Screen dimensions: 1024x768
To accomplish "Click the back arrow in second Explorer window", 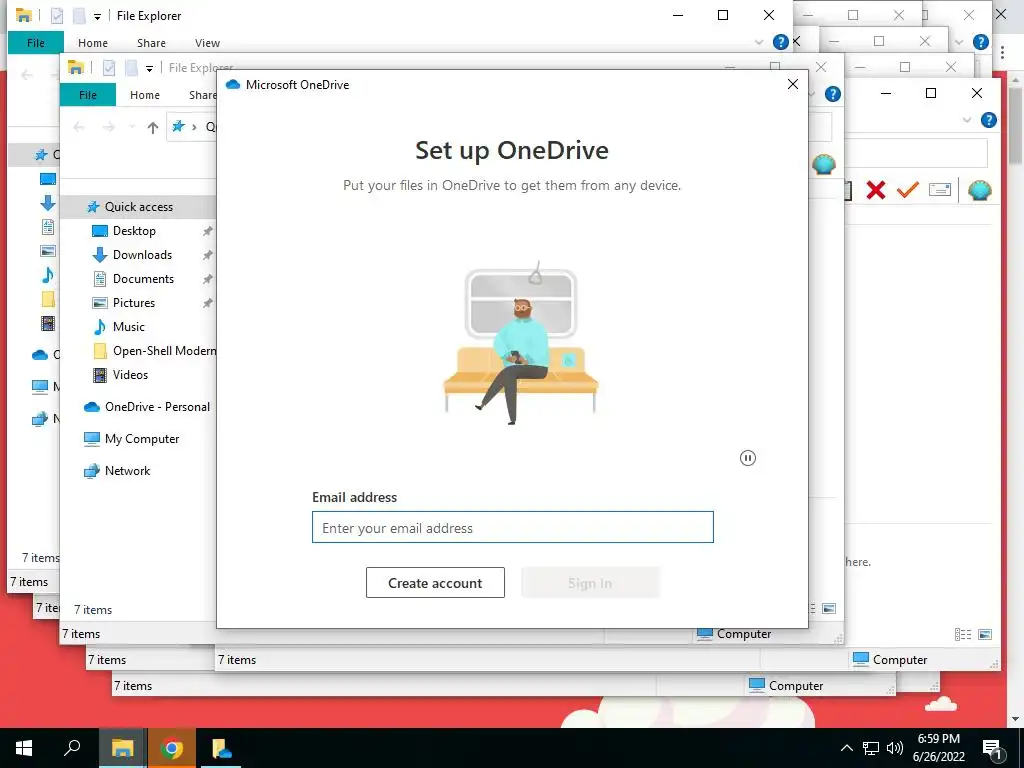I will tap(79, 127).
